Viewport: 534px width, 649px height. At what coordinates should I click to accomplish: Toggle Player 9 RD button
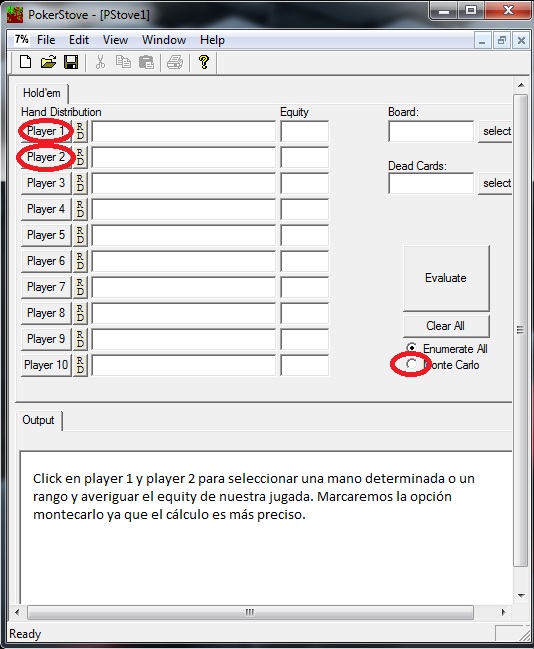(x=80, y=339)
